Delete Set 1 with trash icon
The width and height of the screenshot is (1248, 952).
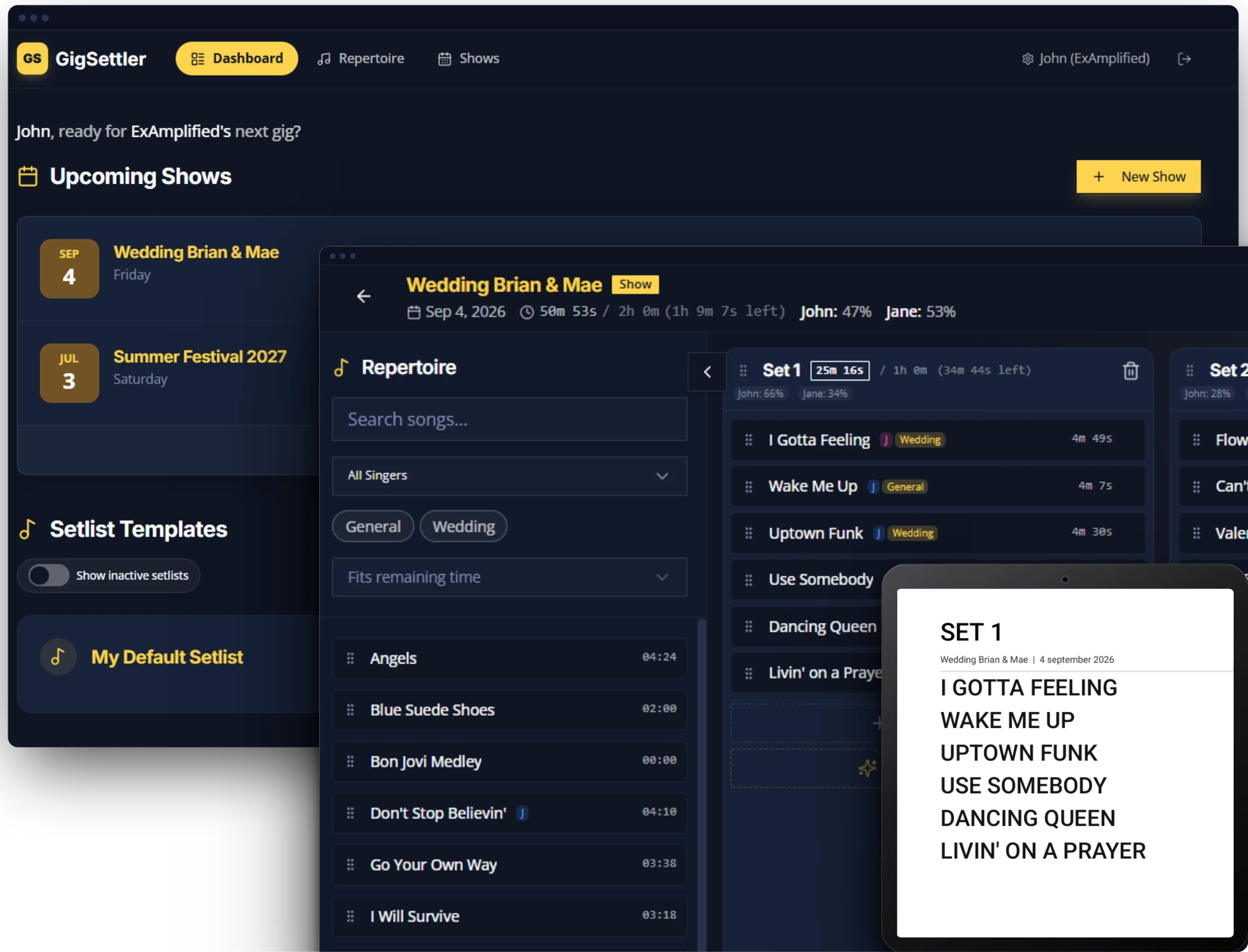click(x=1130, y=371)
